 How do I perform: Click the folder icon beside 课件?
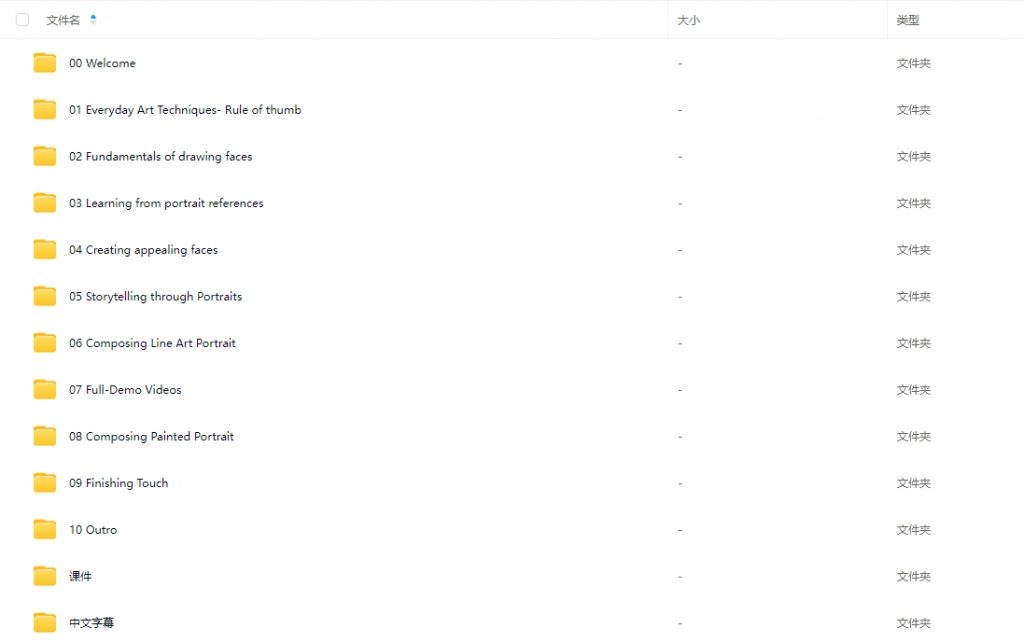coord(44,576)
